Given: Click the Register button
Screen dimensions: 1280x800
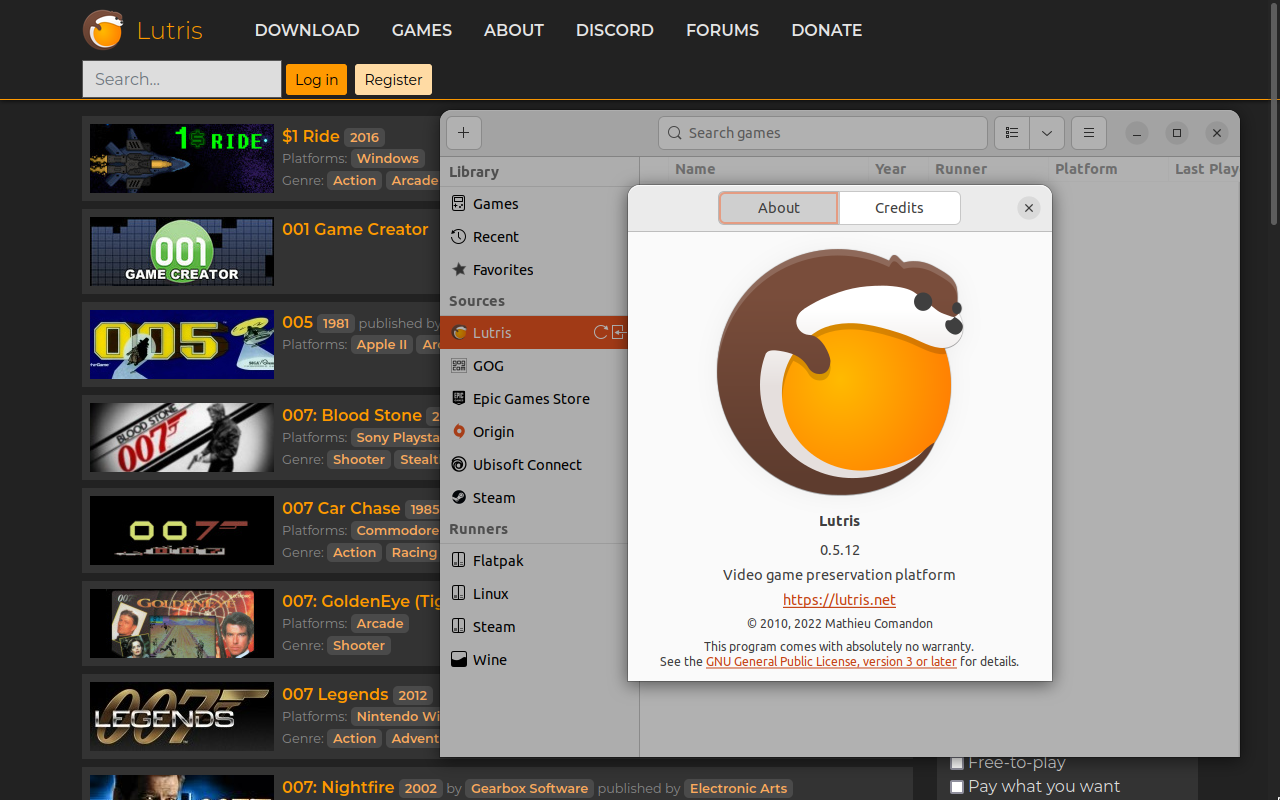Looking at the screenshot, I should tap(393, 80).
